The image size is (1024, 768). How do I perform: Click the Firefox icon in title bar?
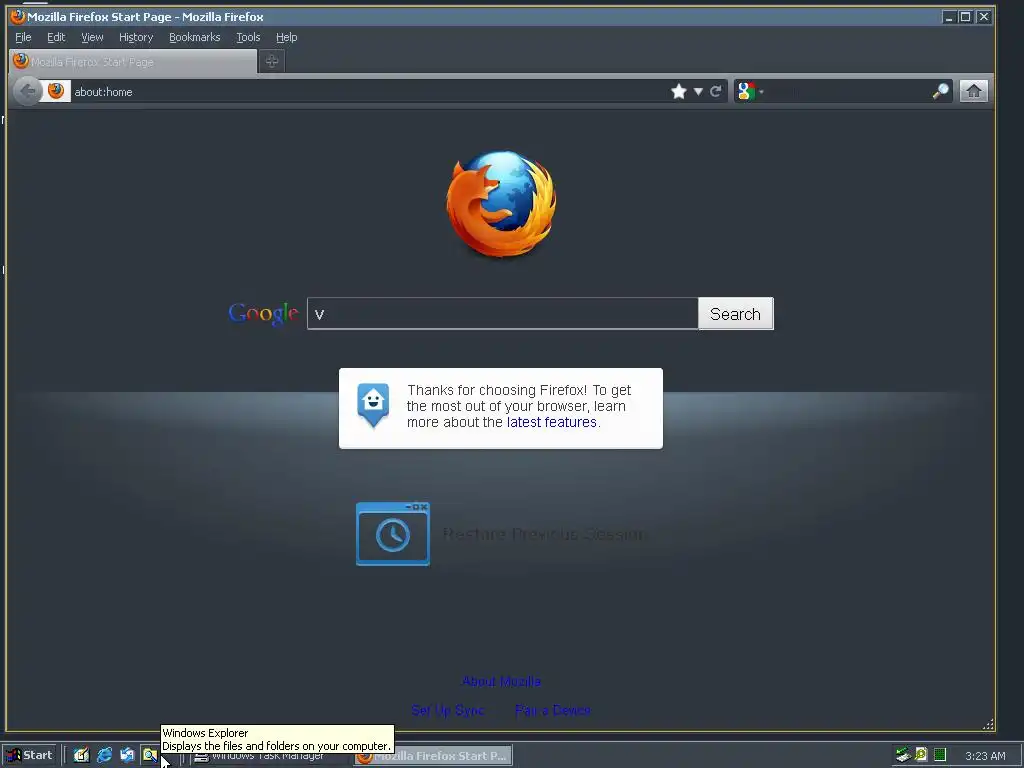(x=18, y=16)
